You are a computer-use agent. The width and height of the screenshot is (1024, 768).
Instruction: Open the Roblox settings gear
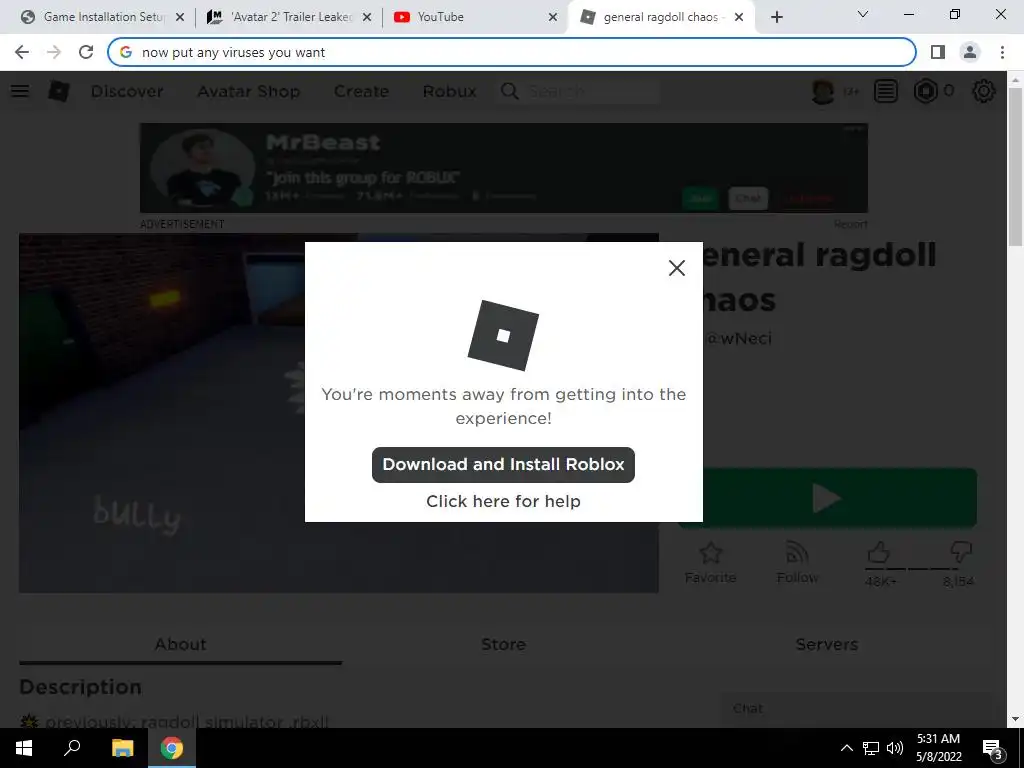tap(984, 91)
